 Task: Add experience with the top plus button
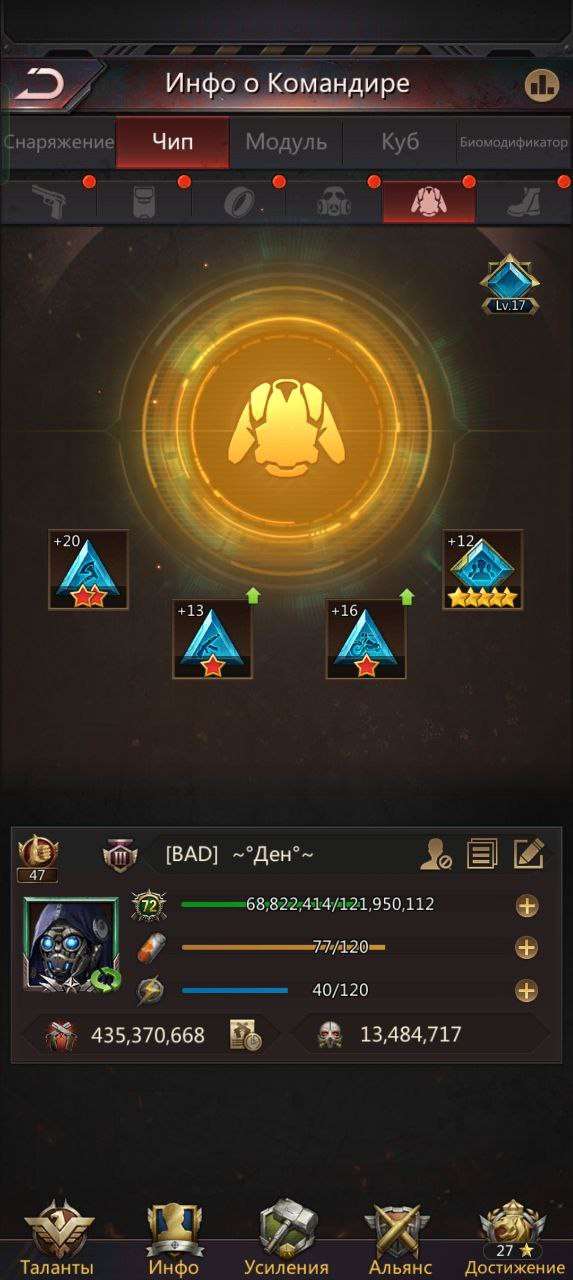(527, 906)
